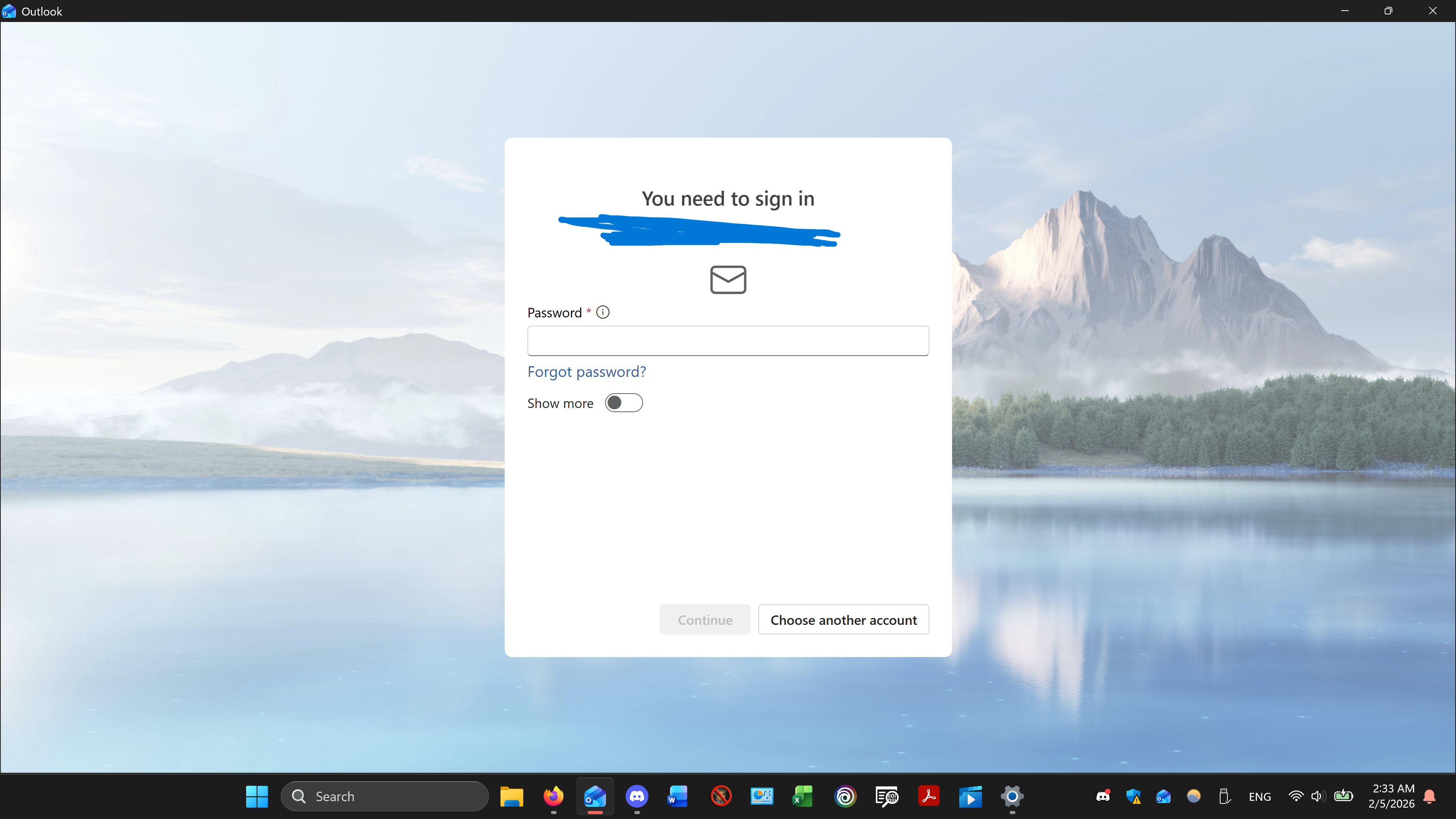Open Settings gear in the taskbar
Image resolution: width=1456 pixels, height=819 pixels.
[1012, 796]
